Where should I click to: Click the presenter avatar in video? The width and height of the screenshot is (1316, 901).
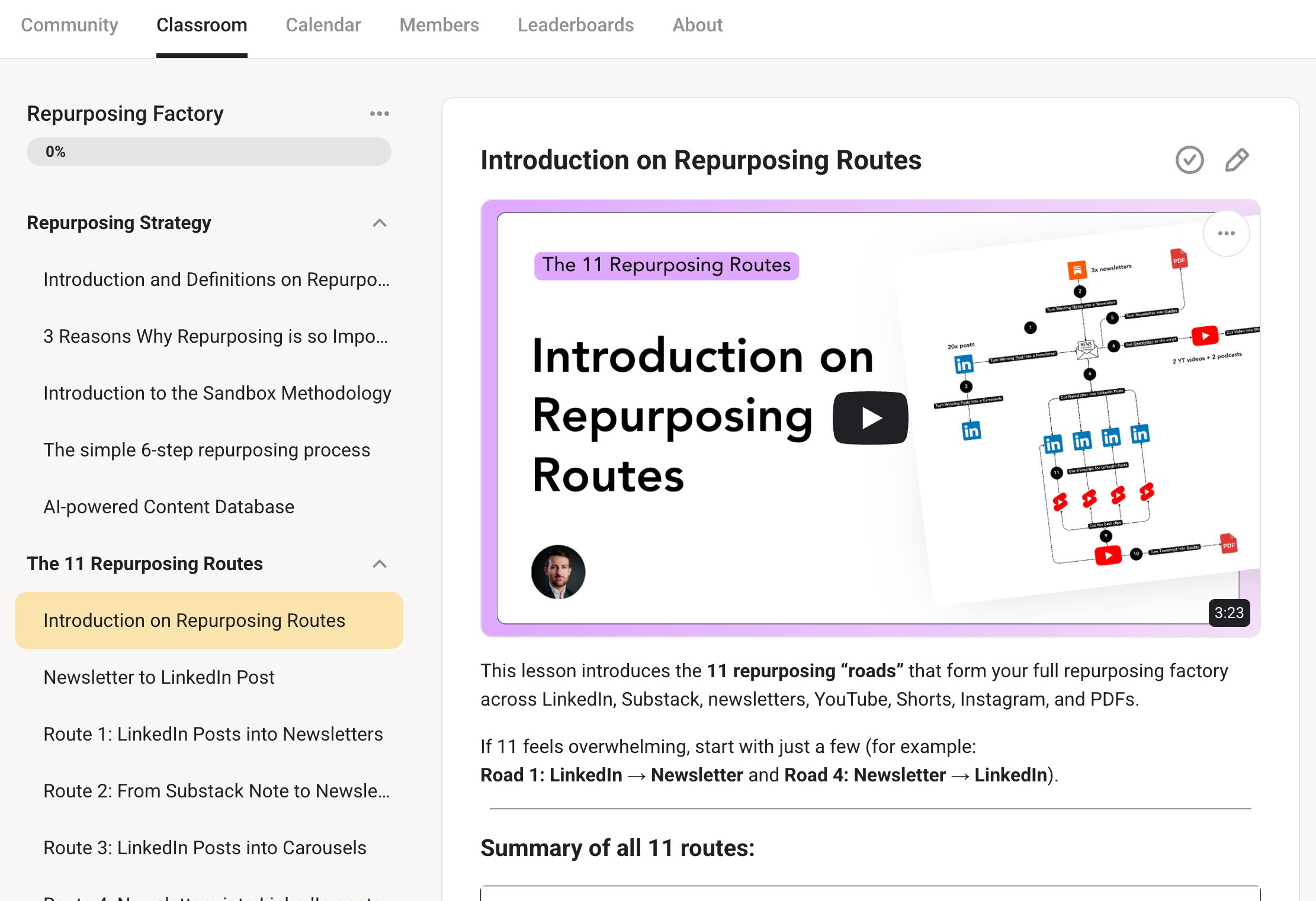pos(558,572)
